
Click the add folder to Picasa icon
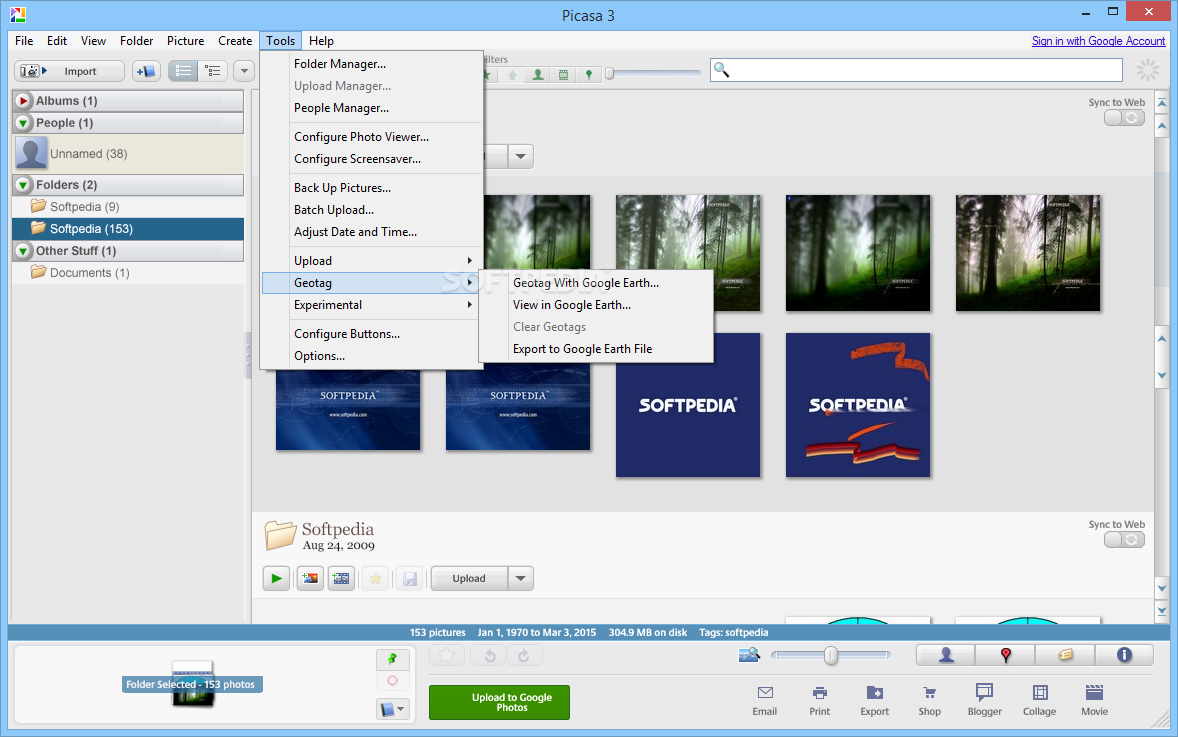click(x=146, y=71)
